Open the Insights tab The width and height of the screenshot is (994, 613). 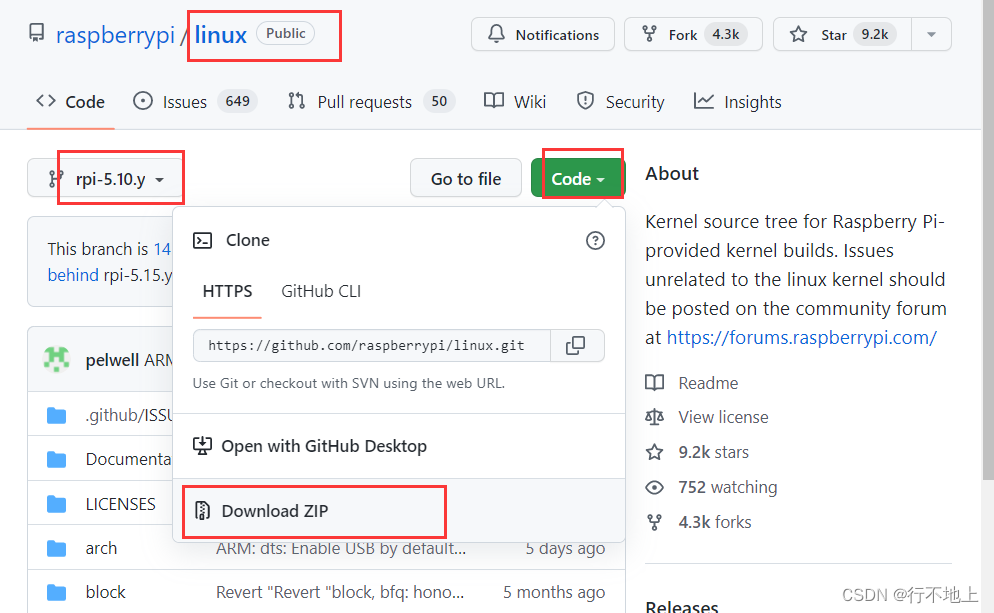pos(737,101)
